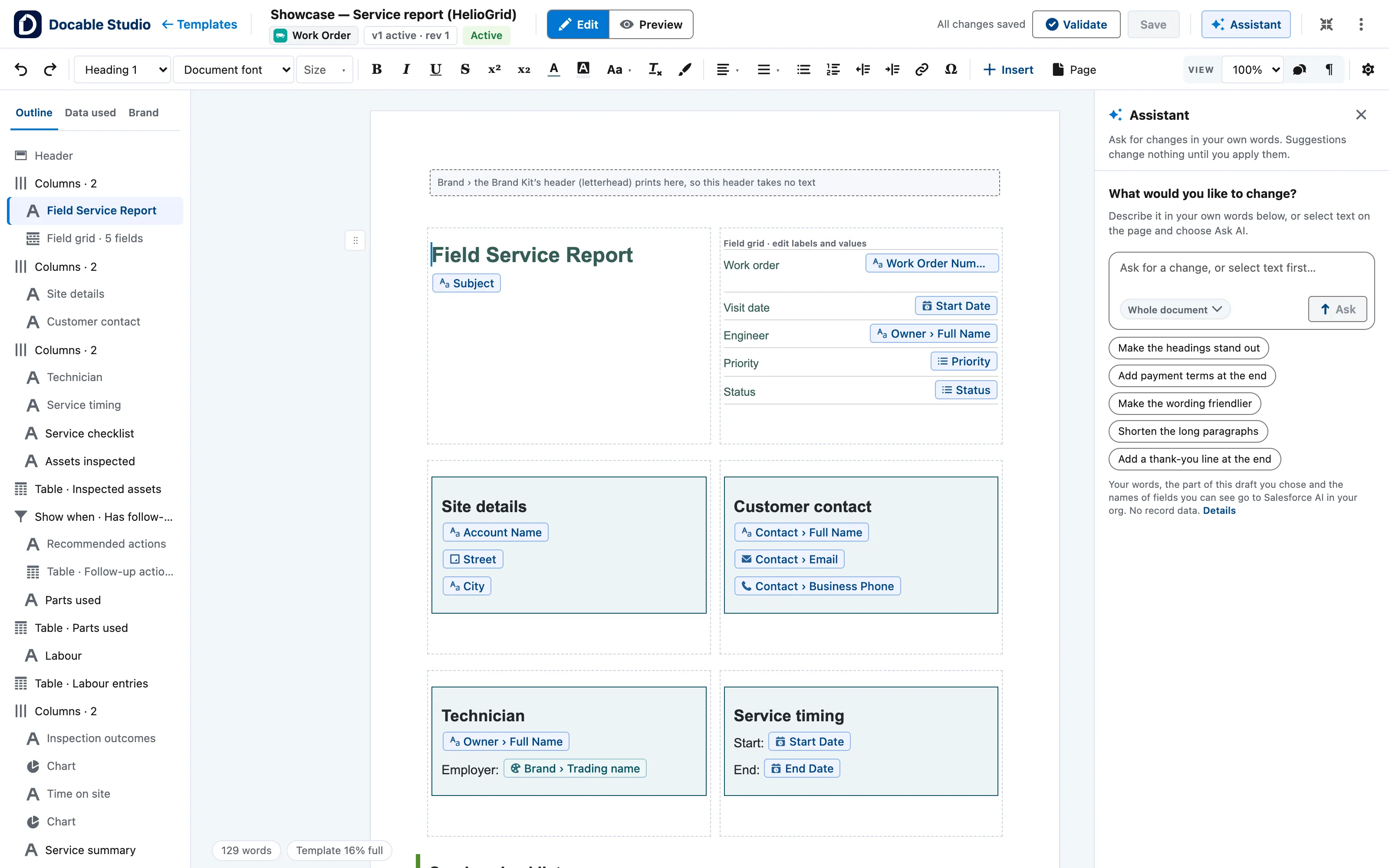
Task: Click the Redo arrow icon
Action: (x=50, y=69)
